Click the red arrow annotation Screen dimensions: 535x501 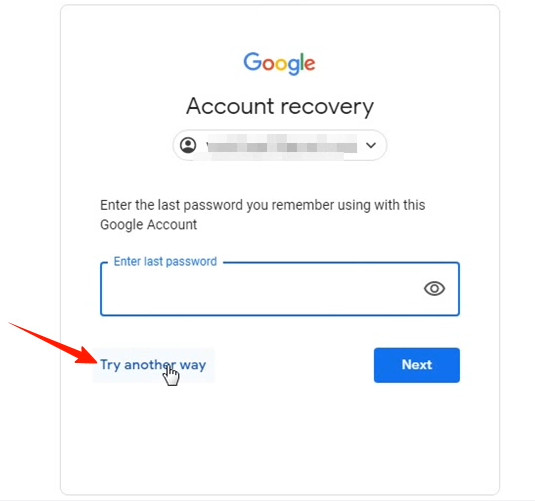53,343
